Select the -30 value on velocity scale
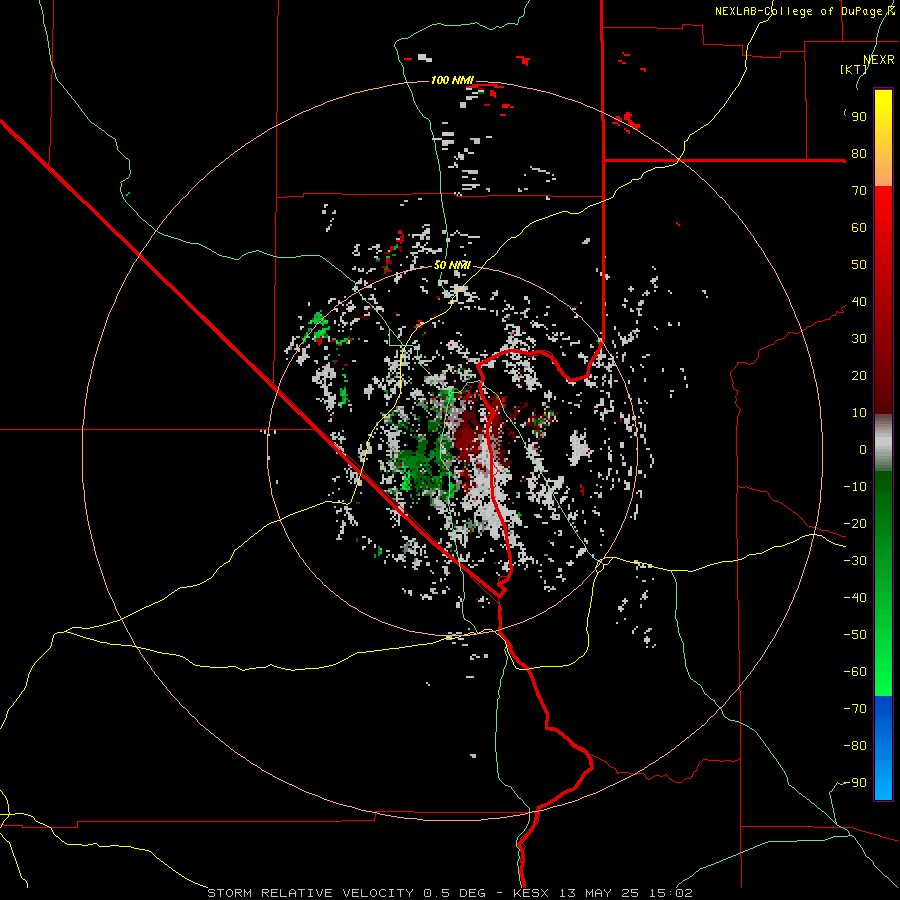This screenshot has height=900, width=900. click(x=855, y=561)
